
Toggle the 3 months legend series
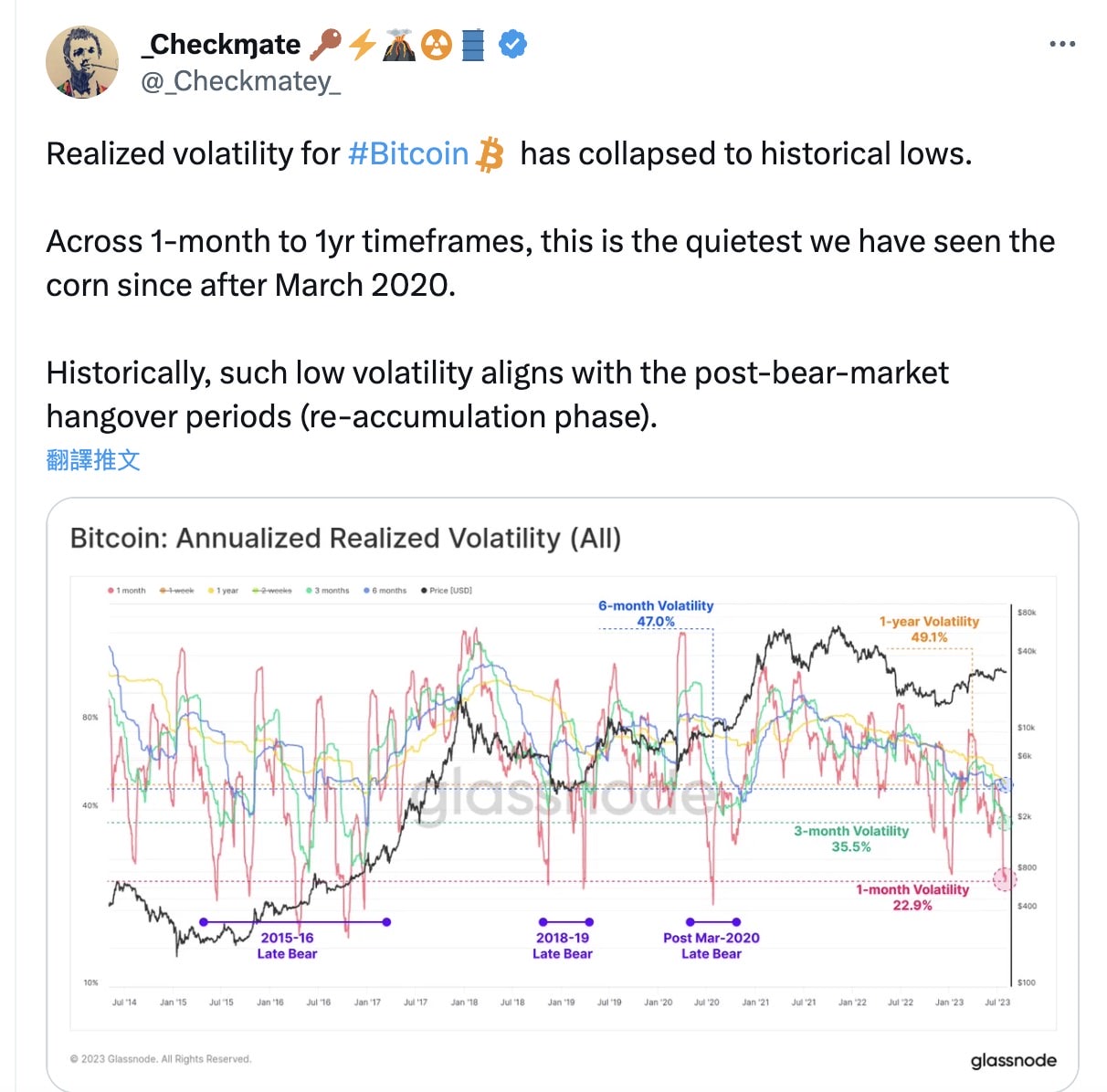(x=328, y=591)
